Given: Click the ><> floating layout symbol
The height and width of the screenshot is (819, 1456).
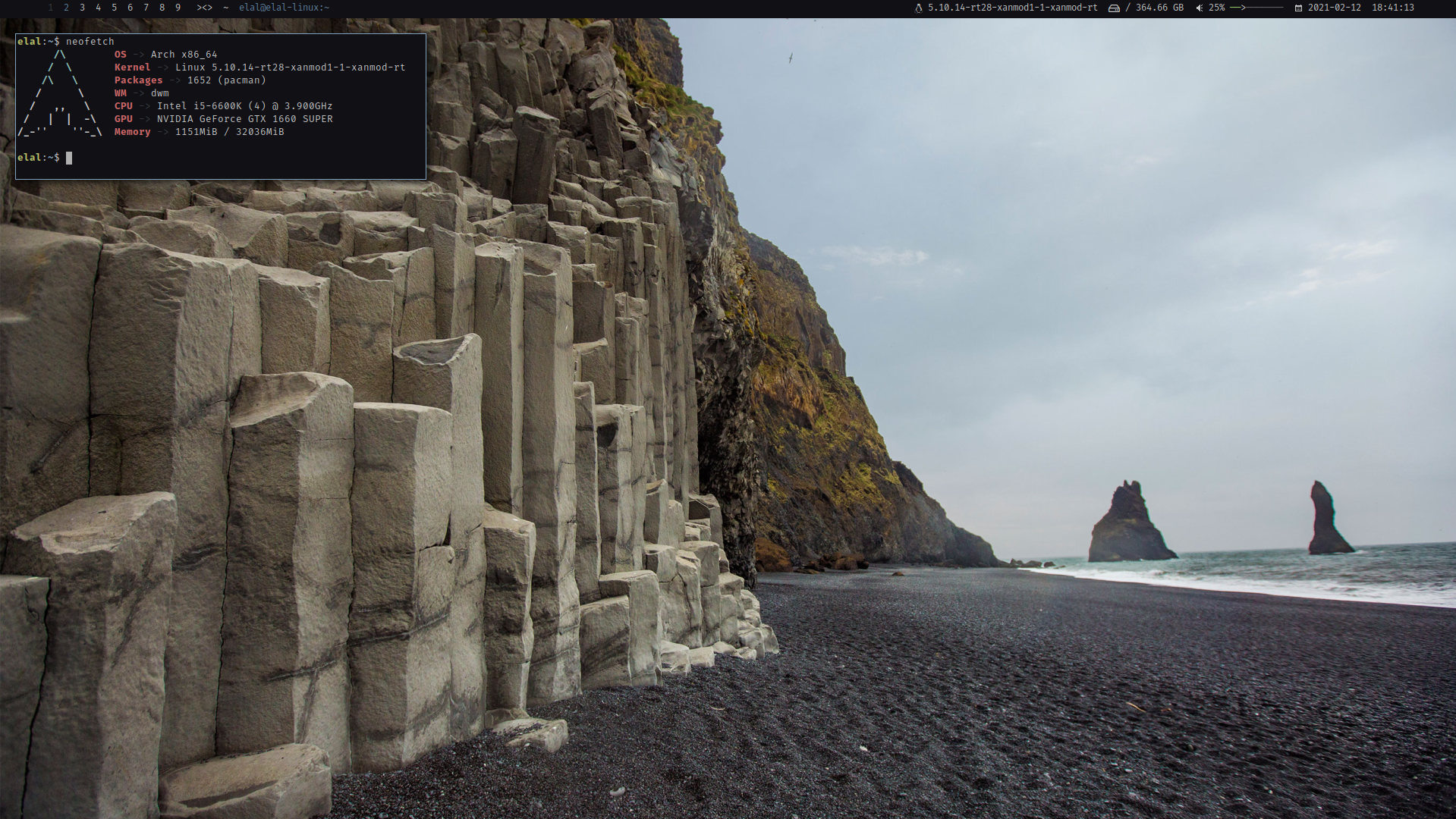Looking at the screenshot, I should tap(205, 8).
